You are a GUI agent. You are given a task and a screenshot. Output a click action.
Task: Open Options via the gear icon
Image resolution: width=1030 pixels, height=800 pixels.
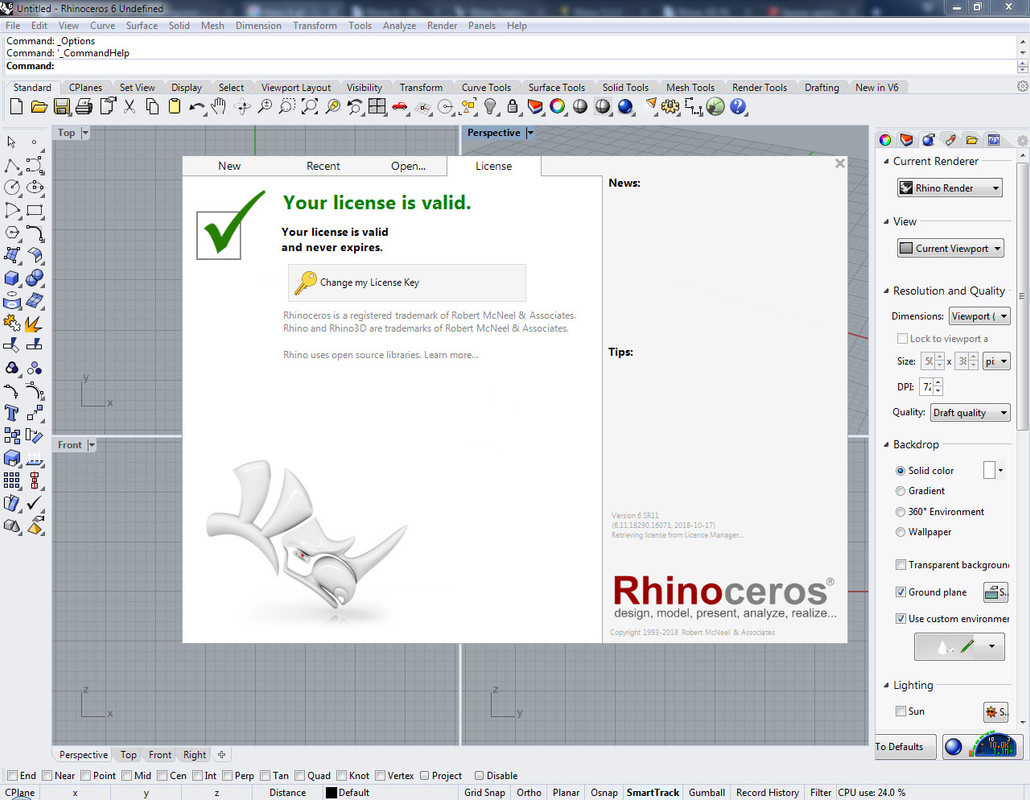670,106
